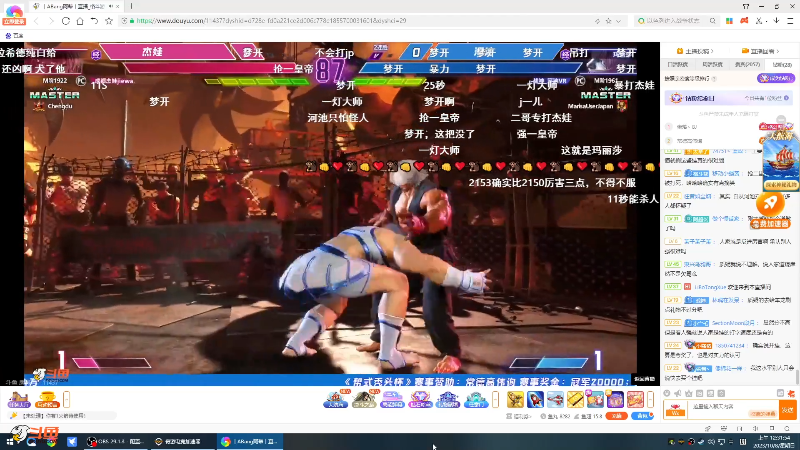Select the gold bar gift icon
Image resolution: width=800 pixels, height=450 pixels.
point(575,399)
